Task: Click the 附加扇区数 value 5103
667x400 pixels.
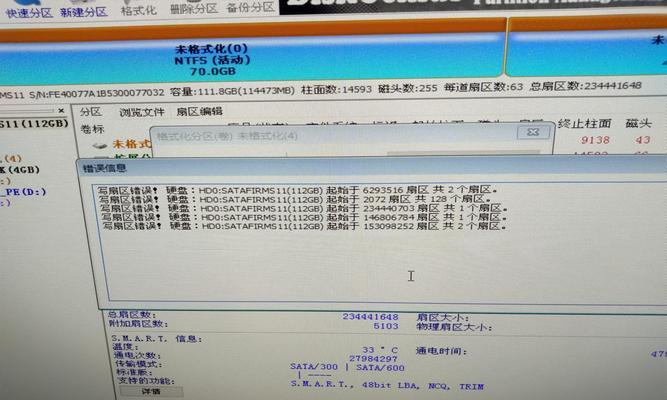Action: click(x=386, y=326)
